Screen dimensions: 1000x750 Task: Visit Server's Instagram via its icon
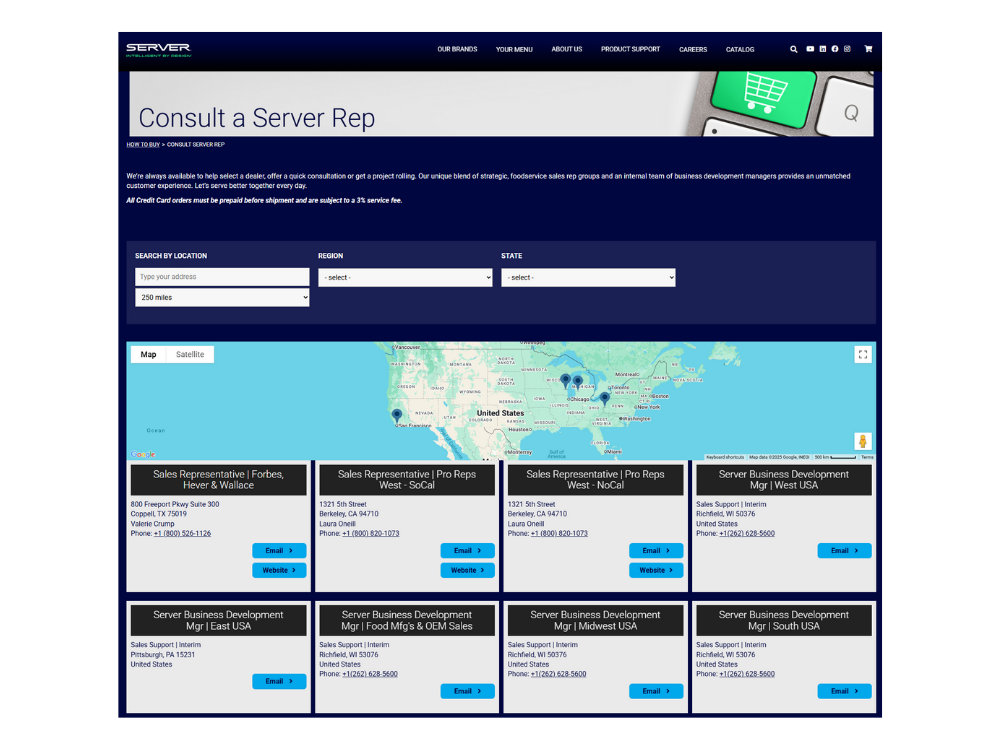[x=847, y=49]
